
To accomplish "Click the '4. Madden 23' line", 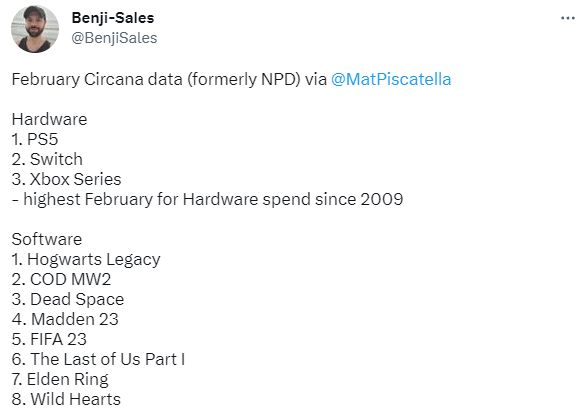I will point(65,319).
